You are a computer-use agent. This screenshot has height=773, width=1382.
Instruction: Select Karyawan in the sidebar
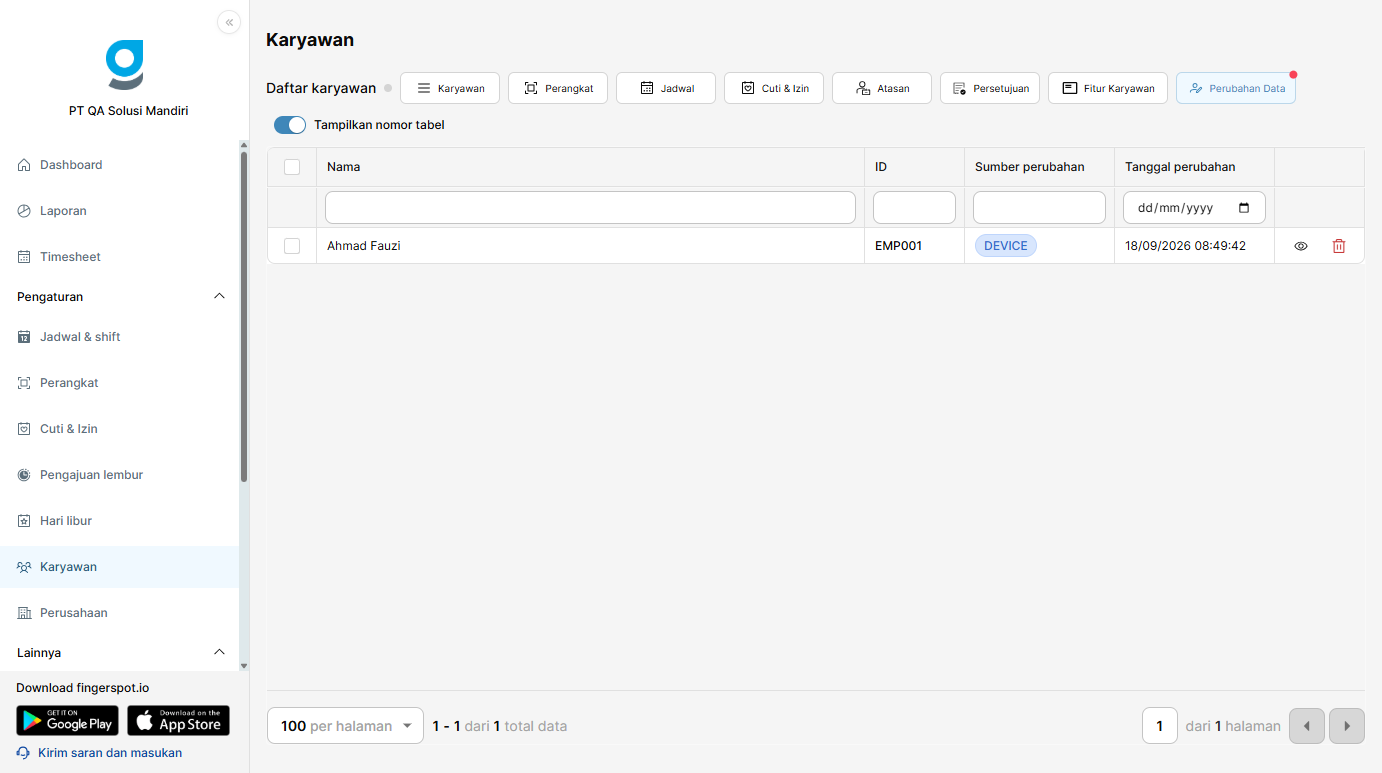[120, 567]
